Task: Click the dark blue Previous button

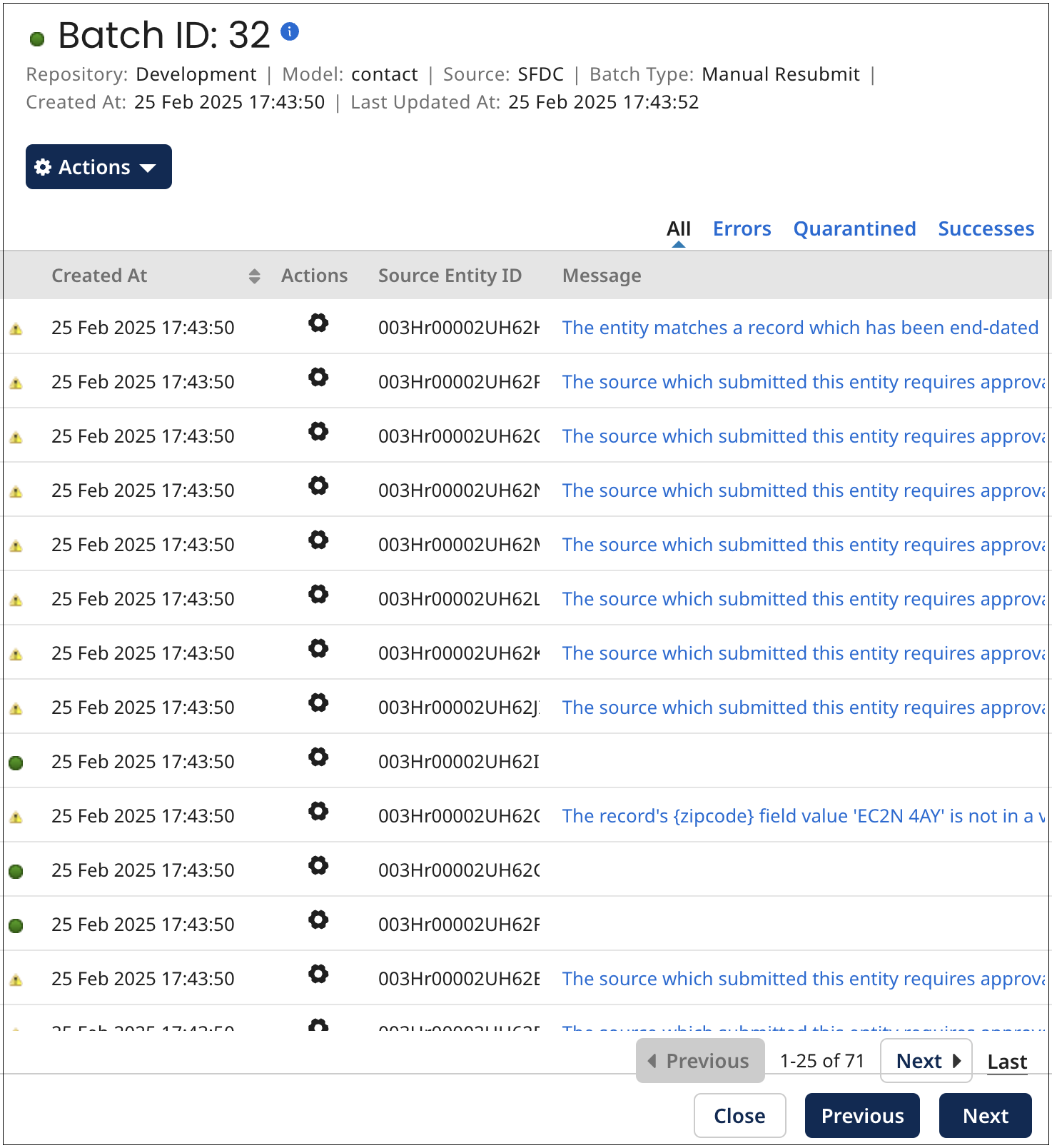Action: 862,1116
